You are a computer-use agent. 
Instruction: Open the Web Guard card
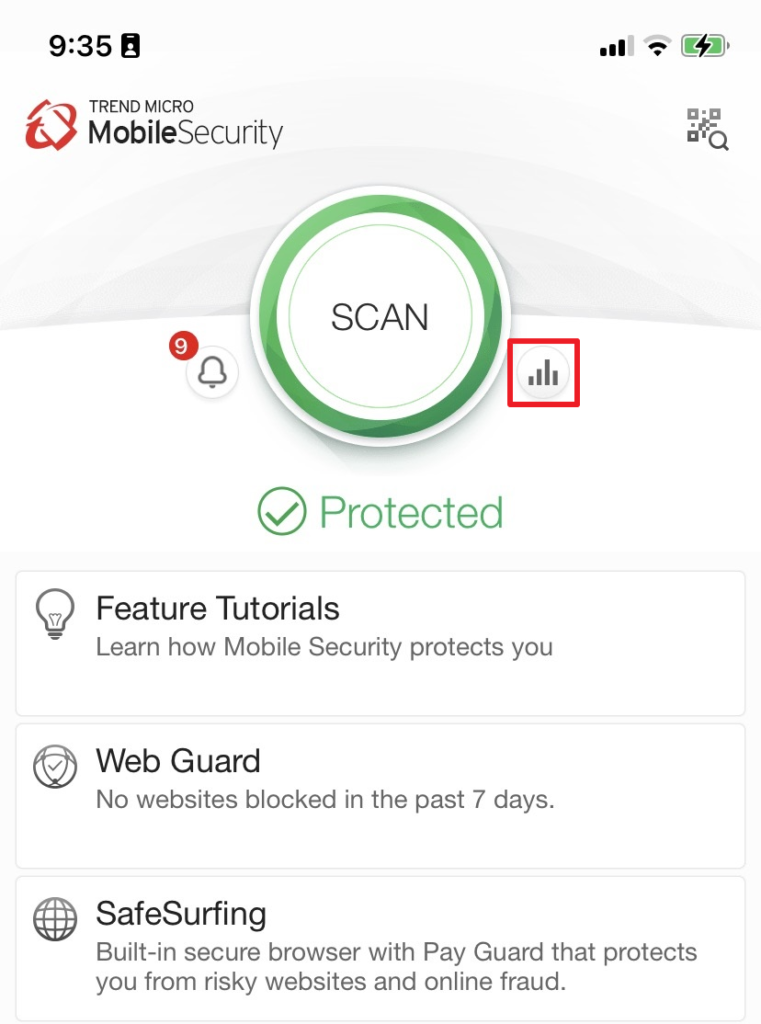coord(380,796)
